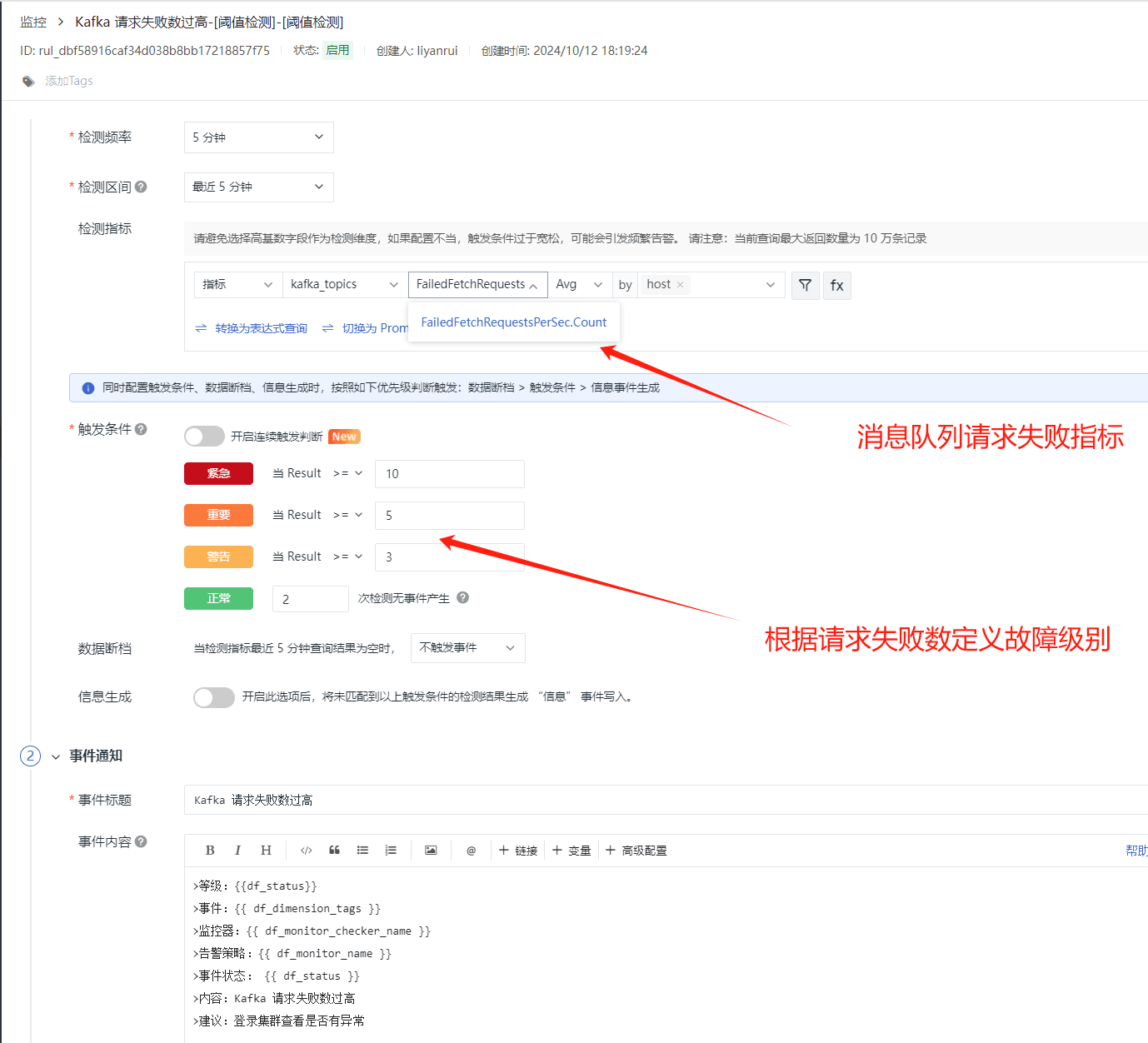Apply italic formatting in the editor toolbar
Image resolution: width=1148 pixels, height=1043 pixels.
pyautogui.click(x=237, y=851)
